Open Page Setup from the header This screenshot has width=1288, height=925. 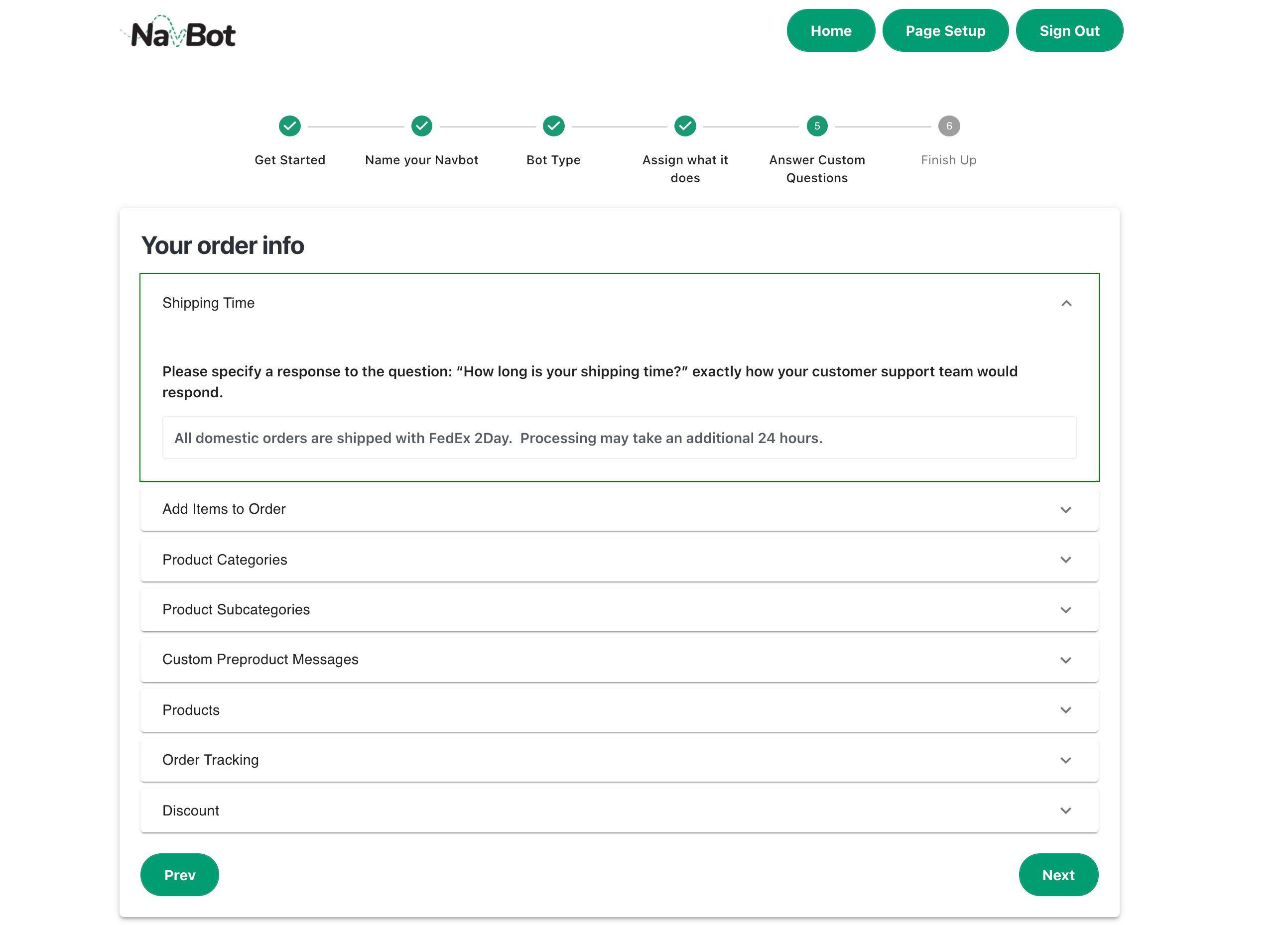[945, 31]
